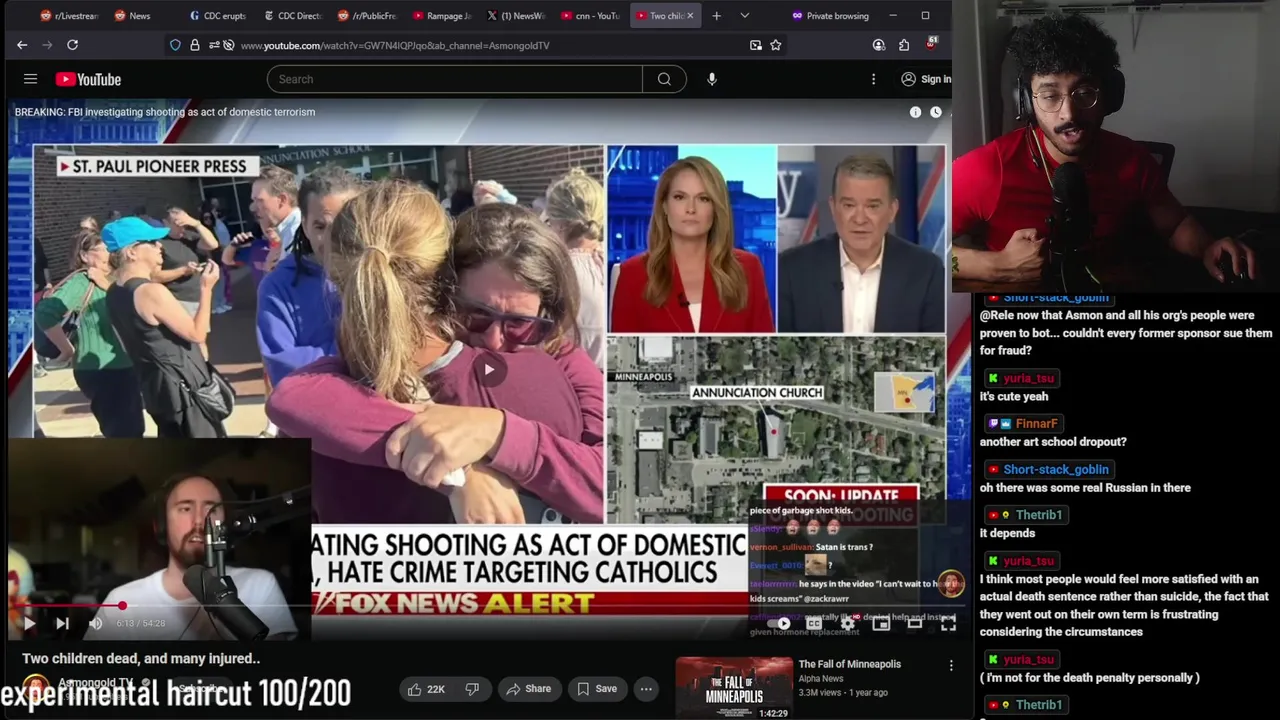Switch to the r/Livestream tab

coord(68,16)
